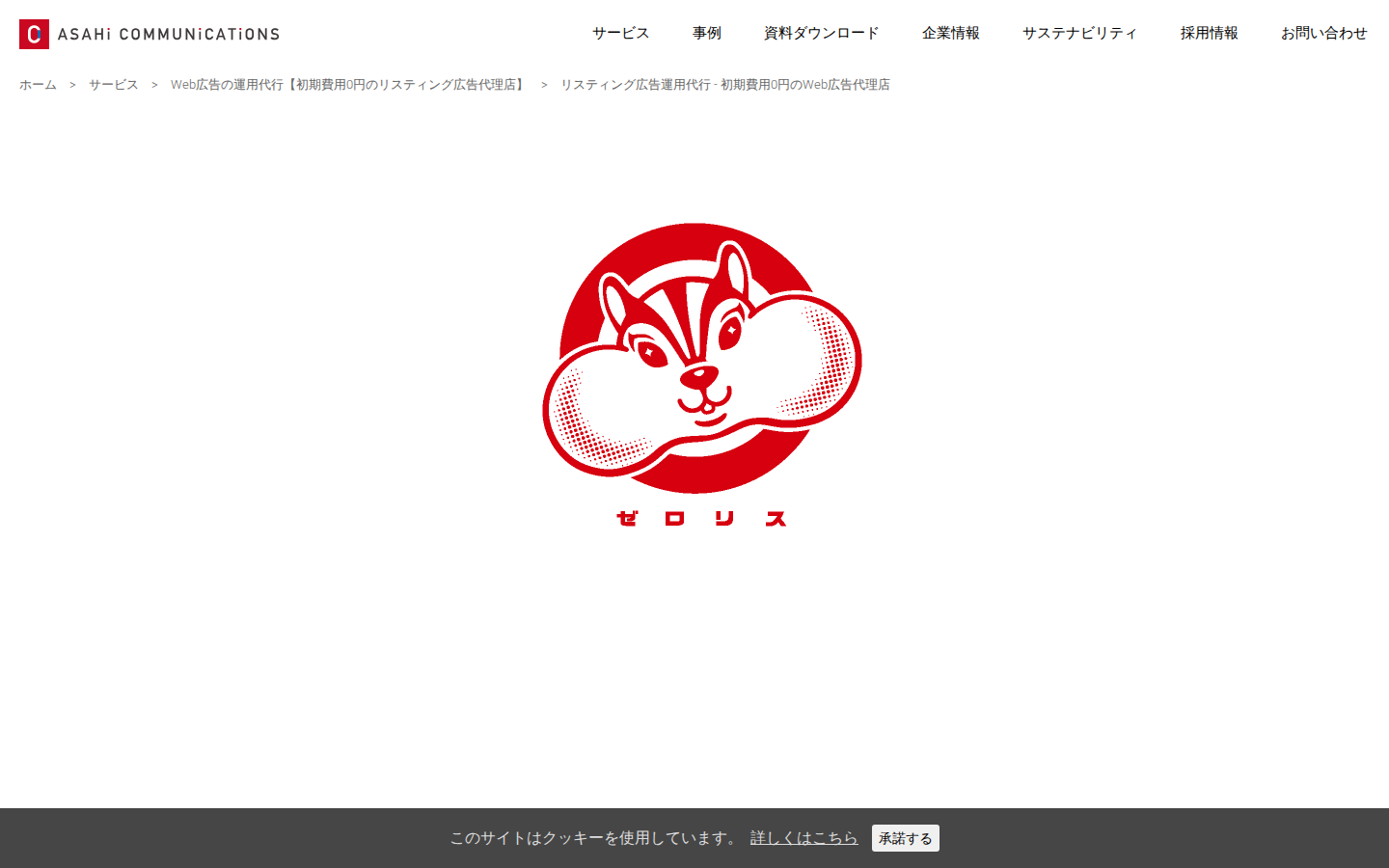Click the ホーム breadcrumb link
The height and width of the screenshot is (868, 1389).
tap(38, 85)
